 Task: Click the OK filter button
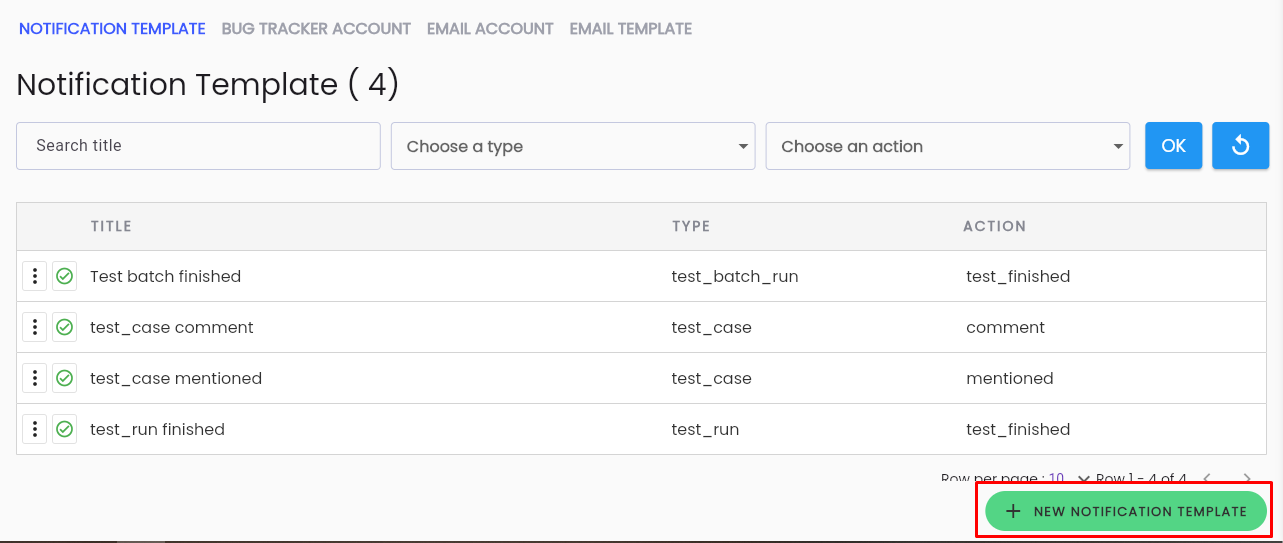(x=1173, y=146)
